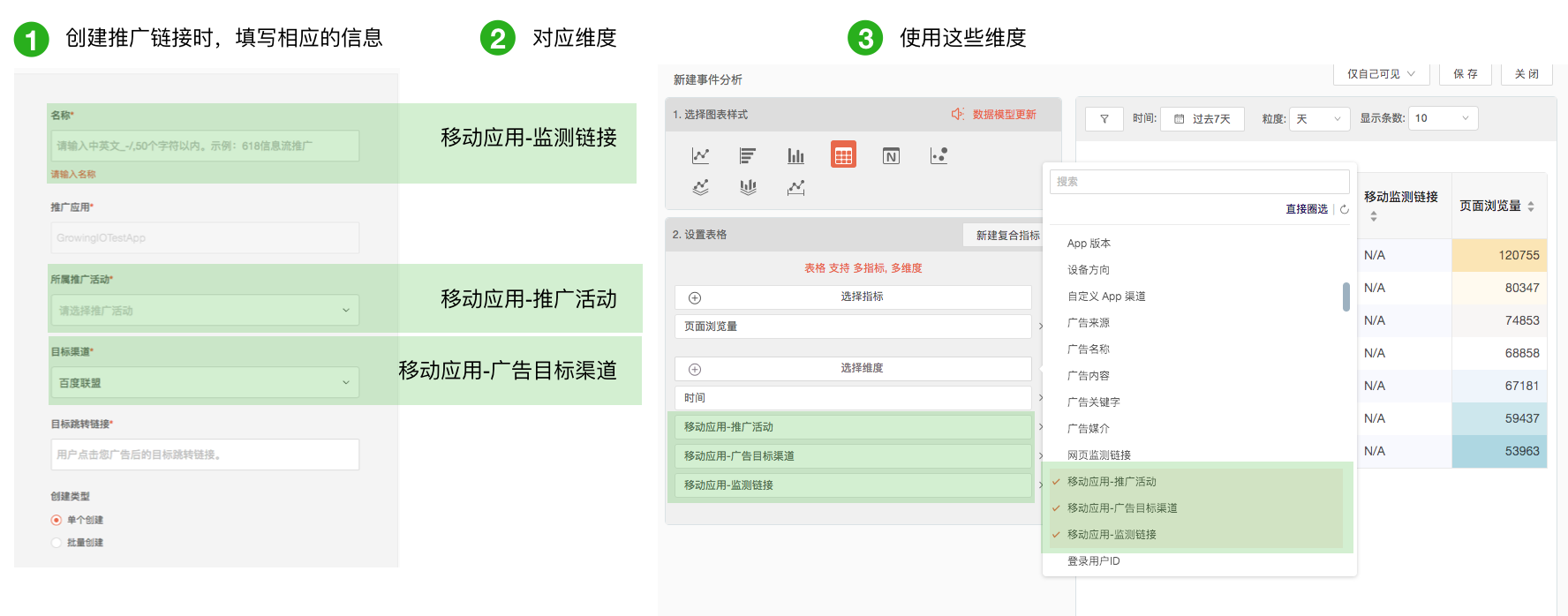1568x616 pixels.
Task: Click the dimension list scrollbar thumb
Action: [1346, 297]
